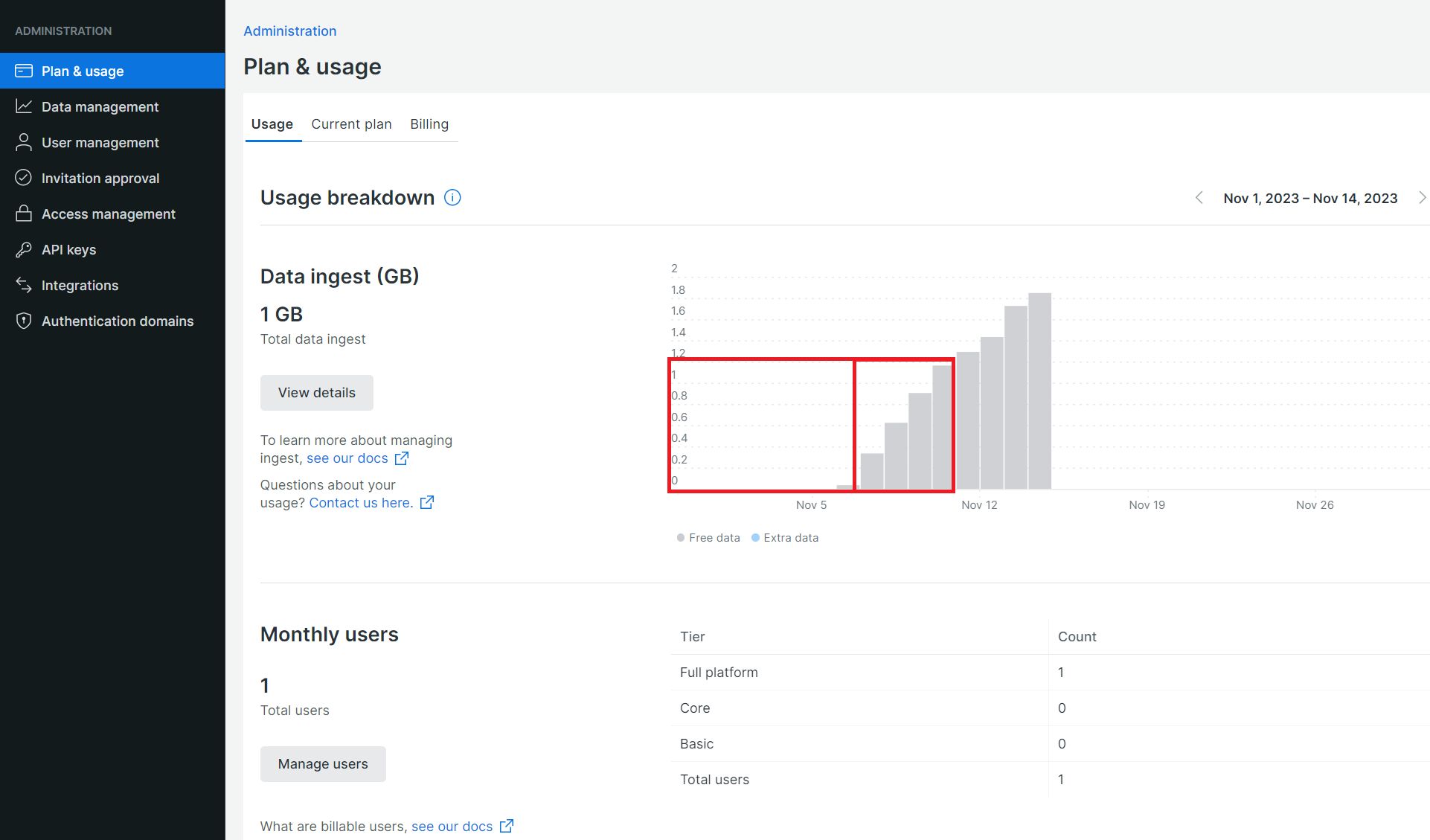Click the Invitation approval checkmark icon
Viewport: 1430px width, 840px height.
[x=24, y=178]
